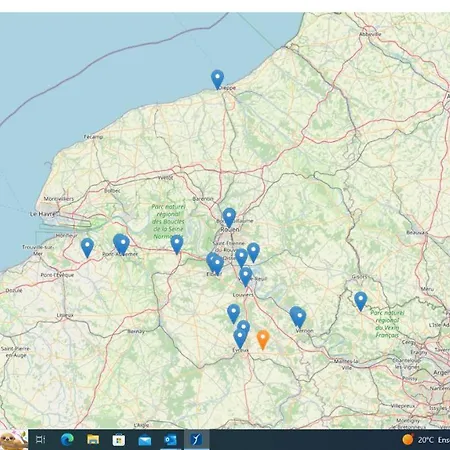
Task: Click the easternmost marker southeast of Rouen
Action: pos(253,252)
